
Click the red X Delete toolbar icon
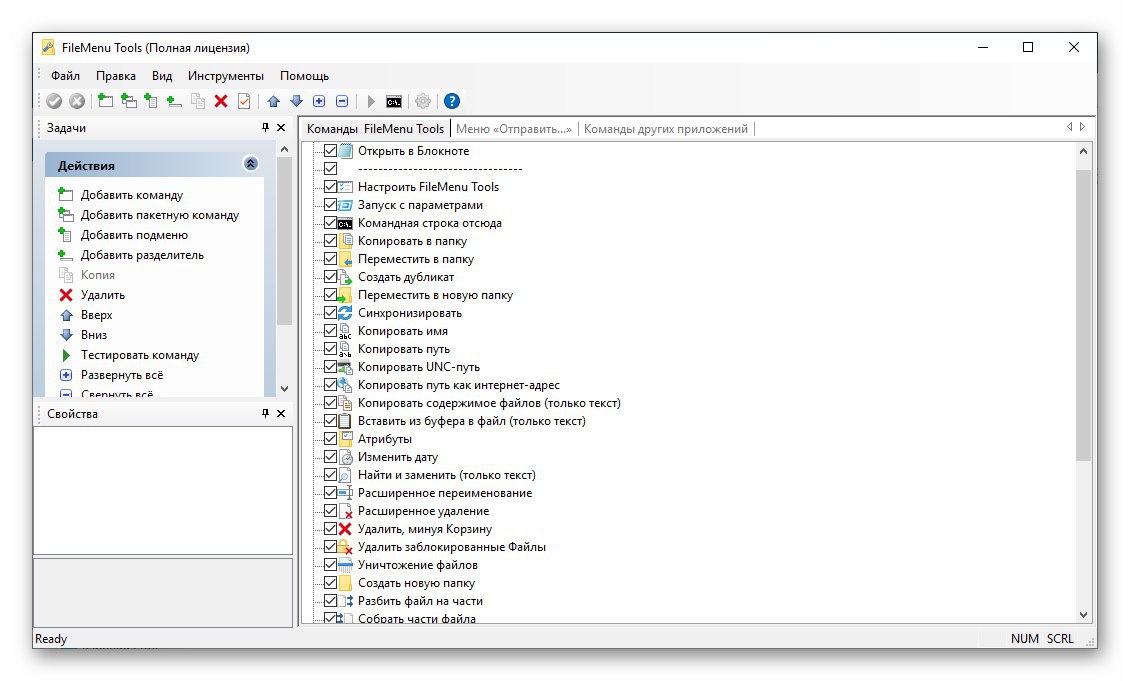221,101
